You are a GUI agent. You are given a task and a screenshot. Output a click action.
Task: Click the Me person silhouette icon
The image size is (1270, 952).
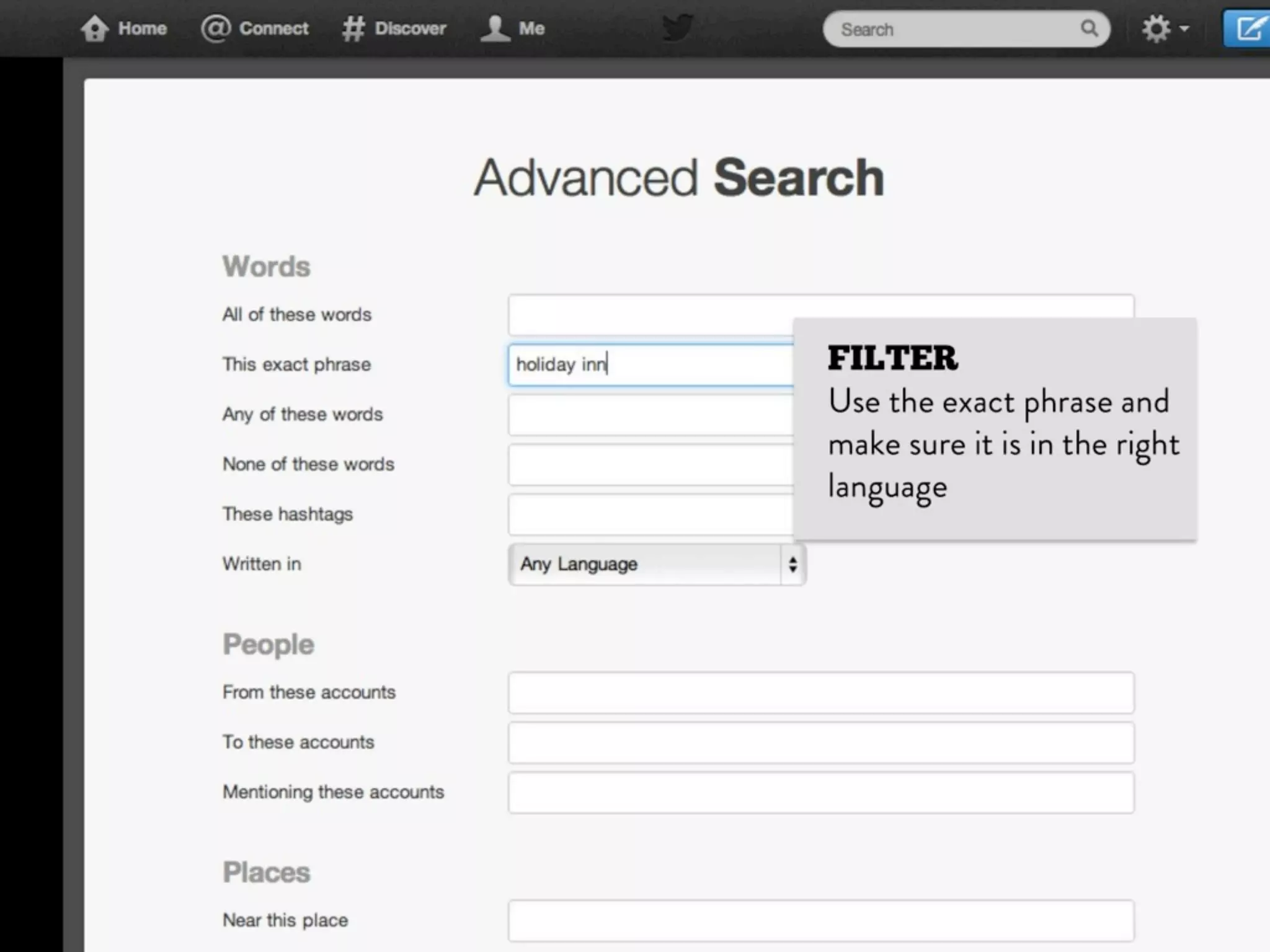pyautogui.click(x=495, y=29)
